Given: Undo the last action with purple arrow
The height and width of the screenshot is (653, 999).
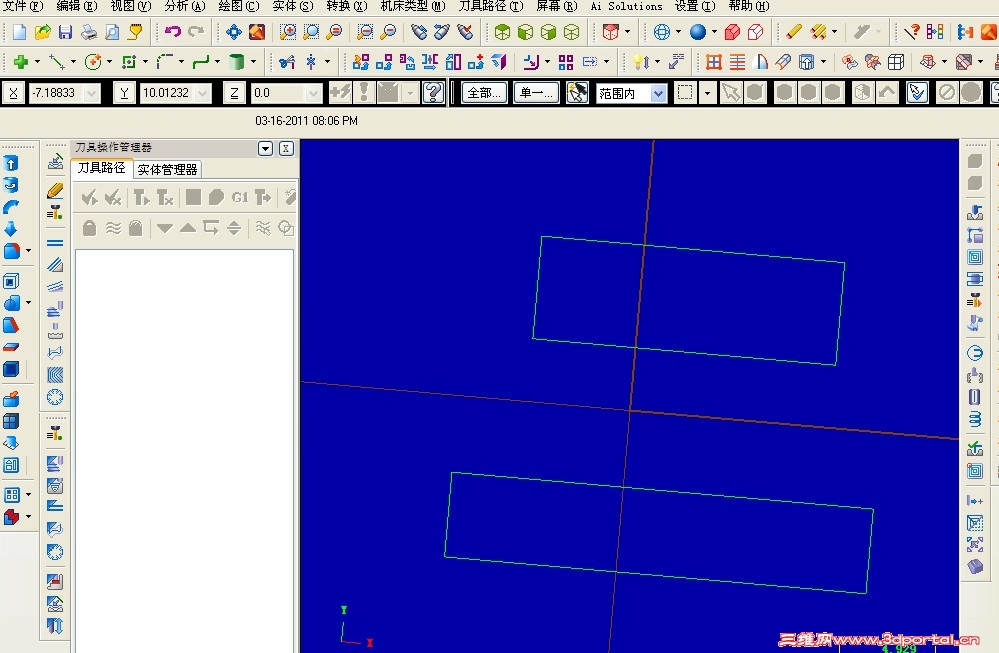Looking at the screenshot, I should (x=173, y=31).
